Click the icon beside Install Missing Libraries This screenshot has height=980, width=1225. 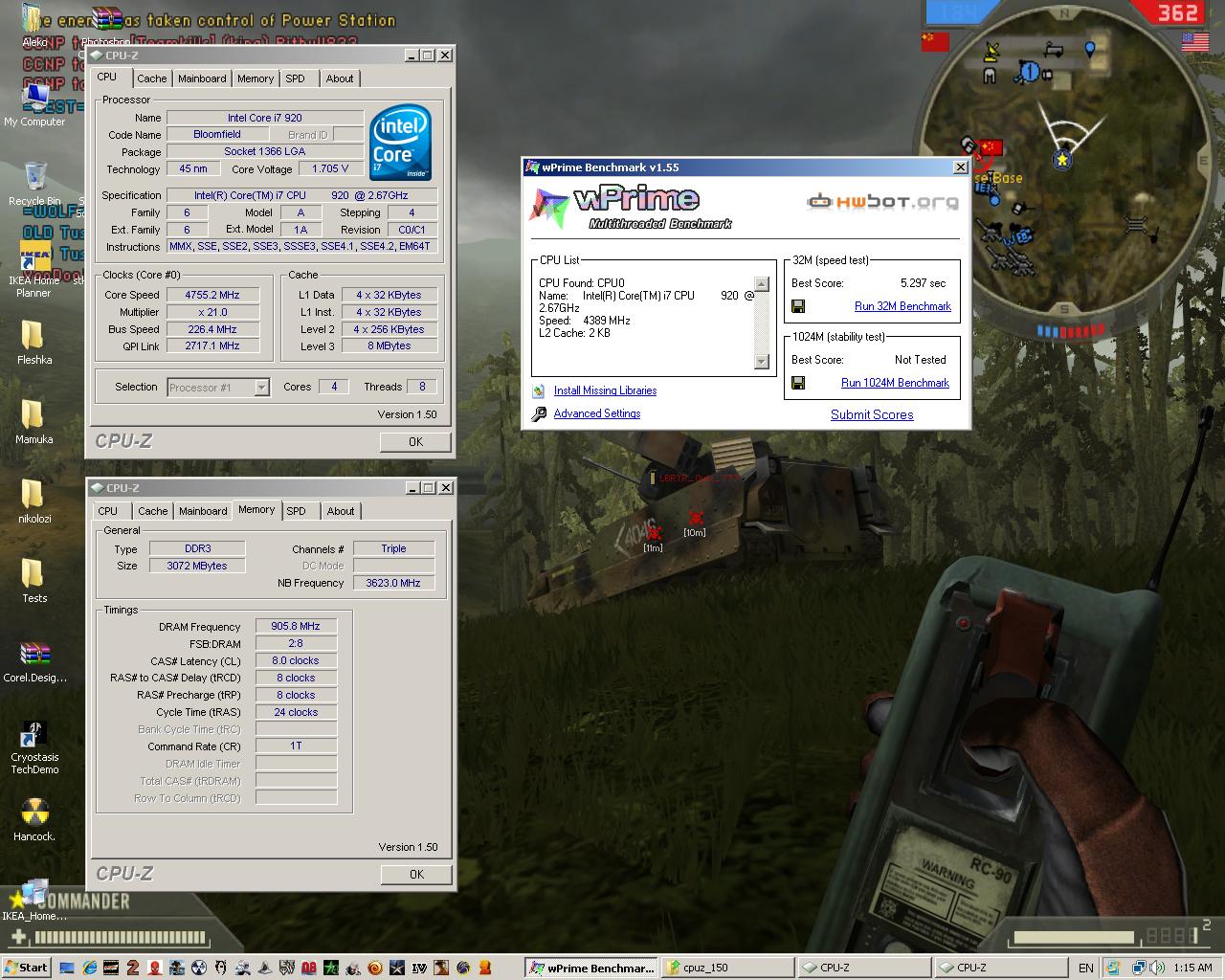(539, 390)
